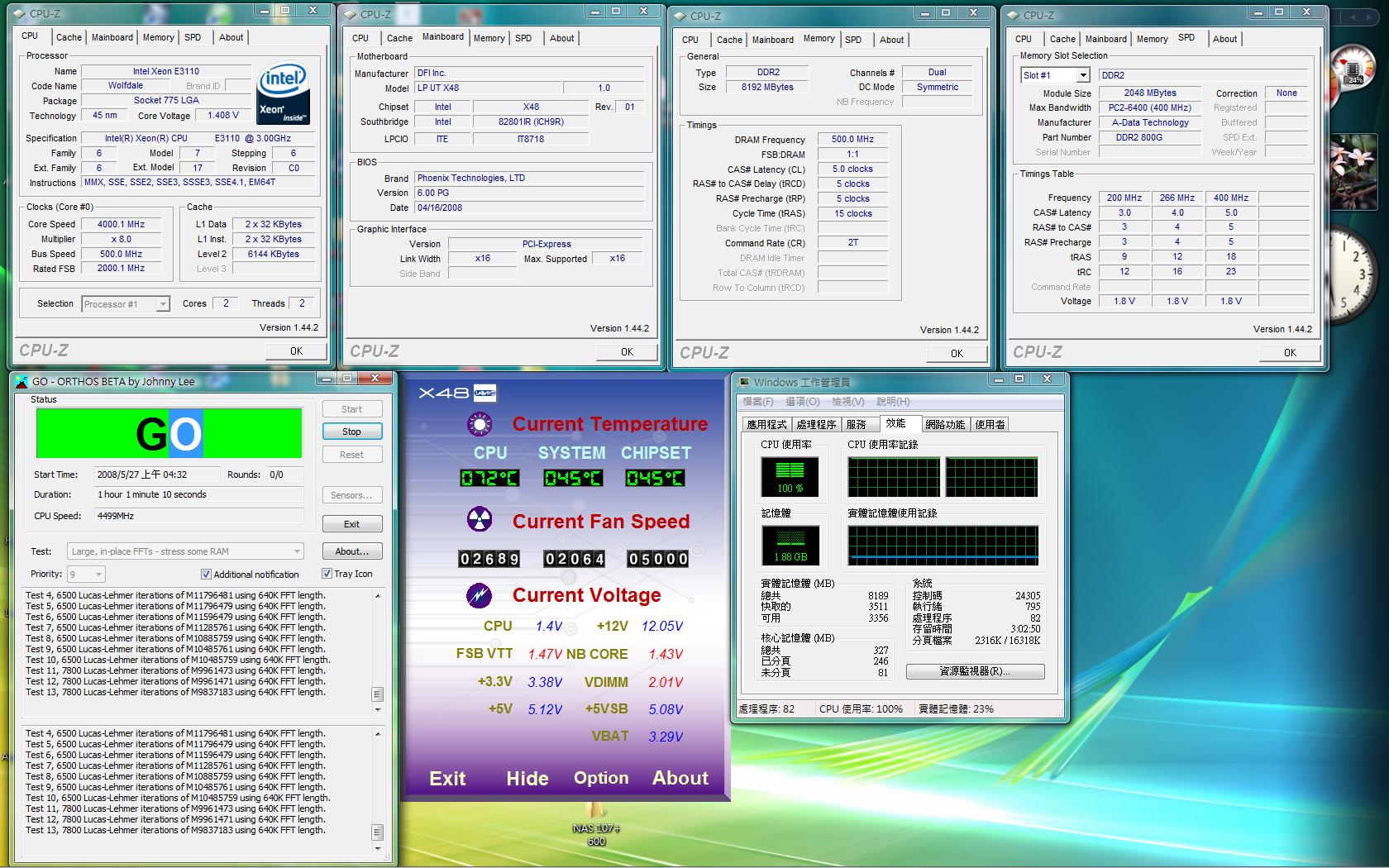Image resolution: width=1389 pixels, height=868 pixels.
Task: Open 選項(O) menu in Task Manager
Action: coord(802,402)
